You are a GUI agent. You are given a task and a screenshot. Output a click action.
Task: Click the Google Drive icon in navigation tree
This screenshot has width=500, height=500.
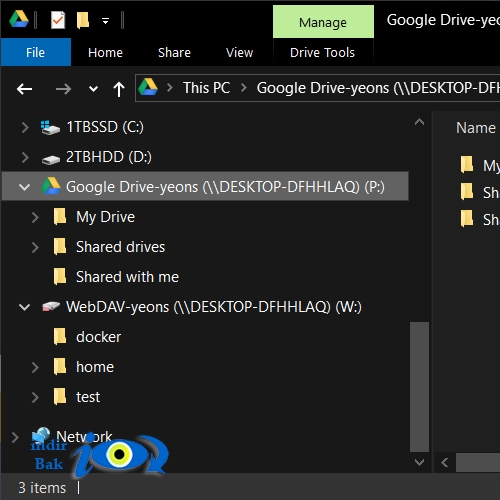(51, 186)
